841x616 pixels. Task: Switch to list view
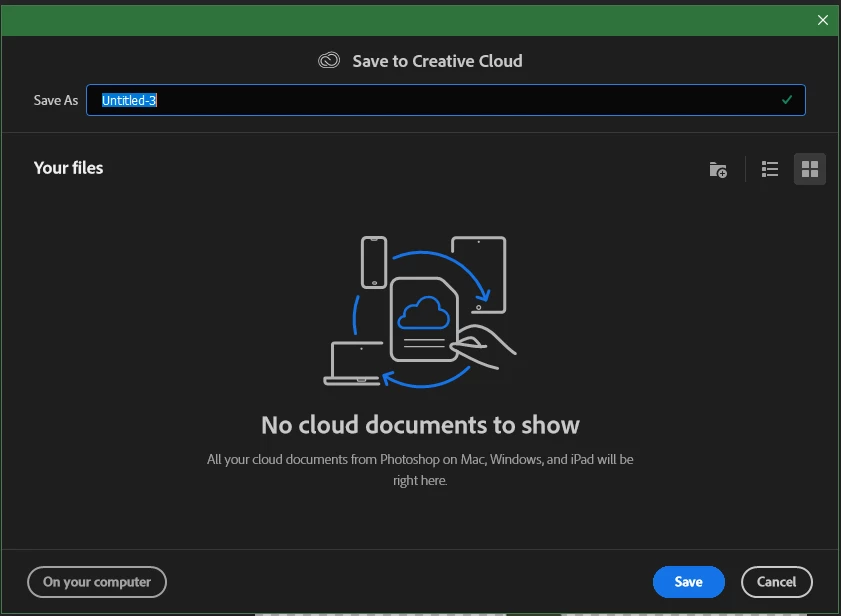click(x=770, y=170)
